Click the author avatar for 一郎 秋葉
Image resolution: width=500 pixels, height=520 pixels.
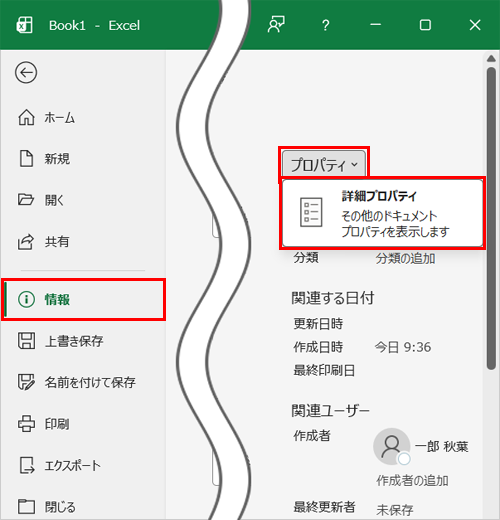click(x=391, y=446)
